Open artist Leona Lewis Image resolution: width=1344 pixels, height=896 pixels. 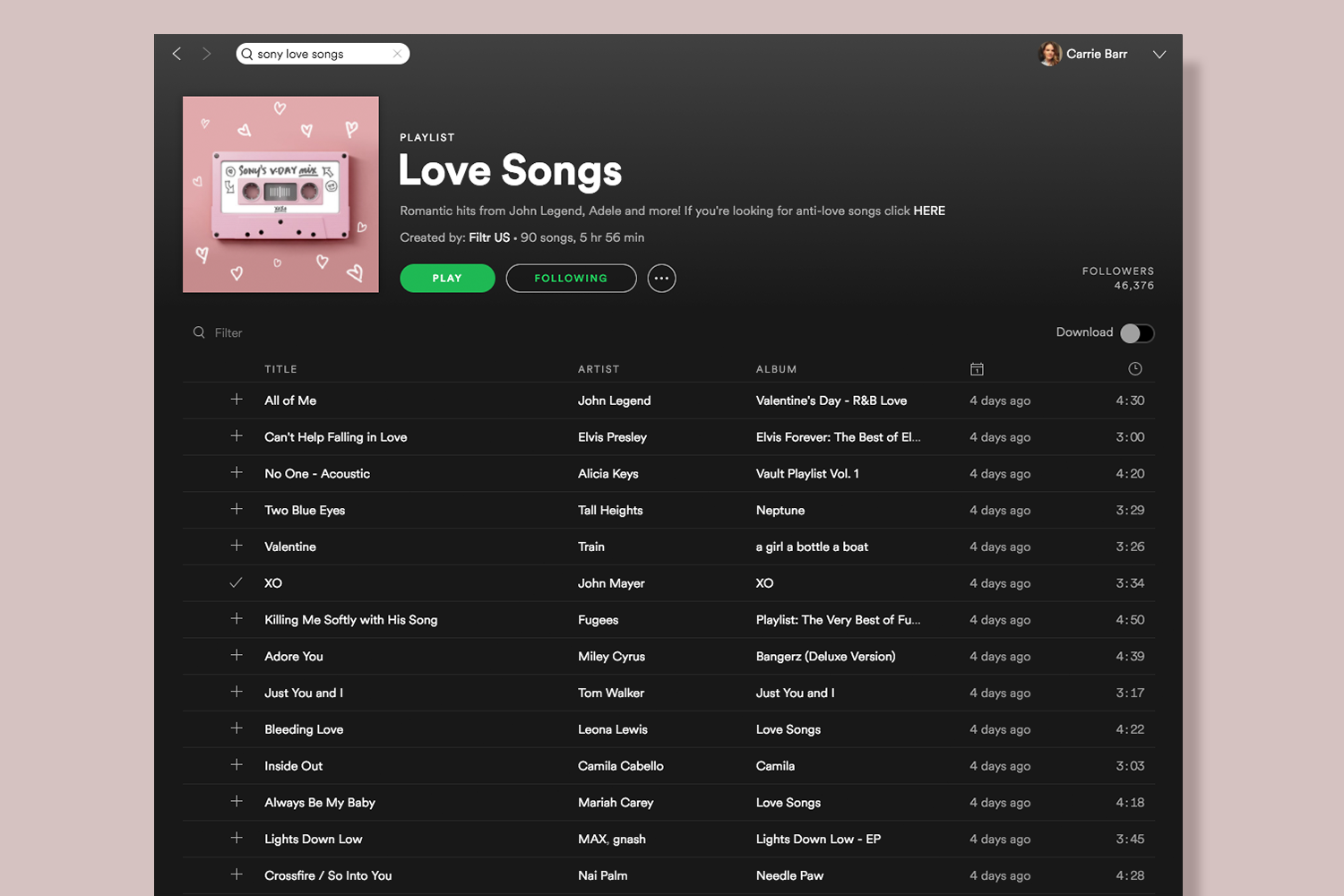(x=613, y=729)
